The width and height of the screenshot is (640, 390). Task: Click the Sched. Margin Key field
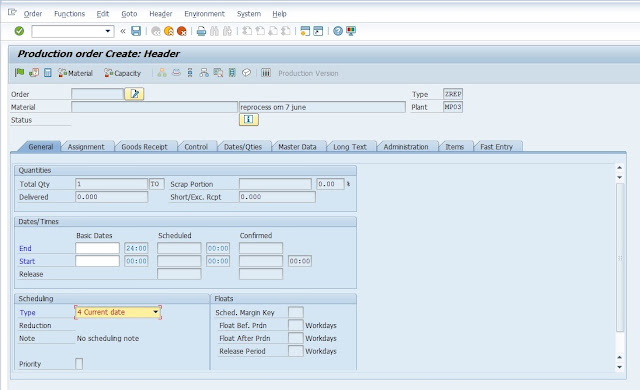point(296,312)
